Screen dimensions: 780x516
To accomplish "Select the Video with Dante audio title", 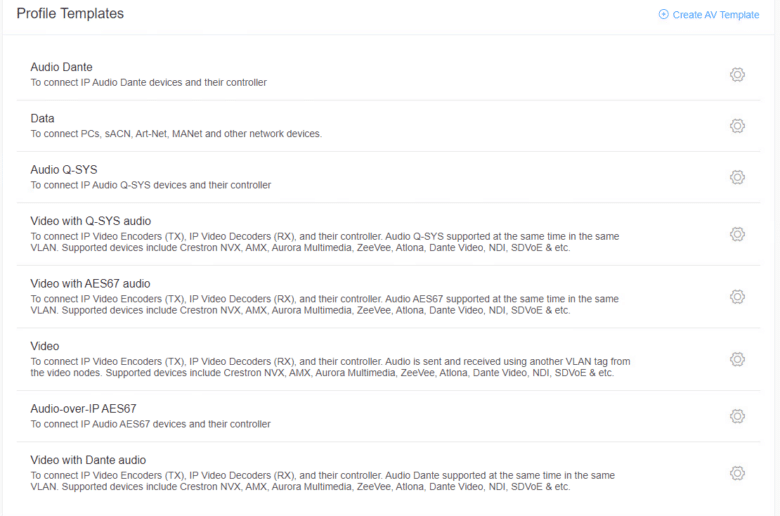I will 88,460.
